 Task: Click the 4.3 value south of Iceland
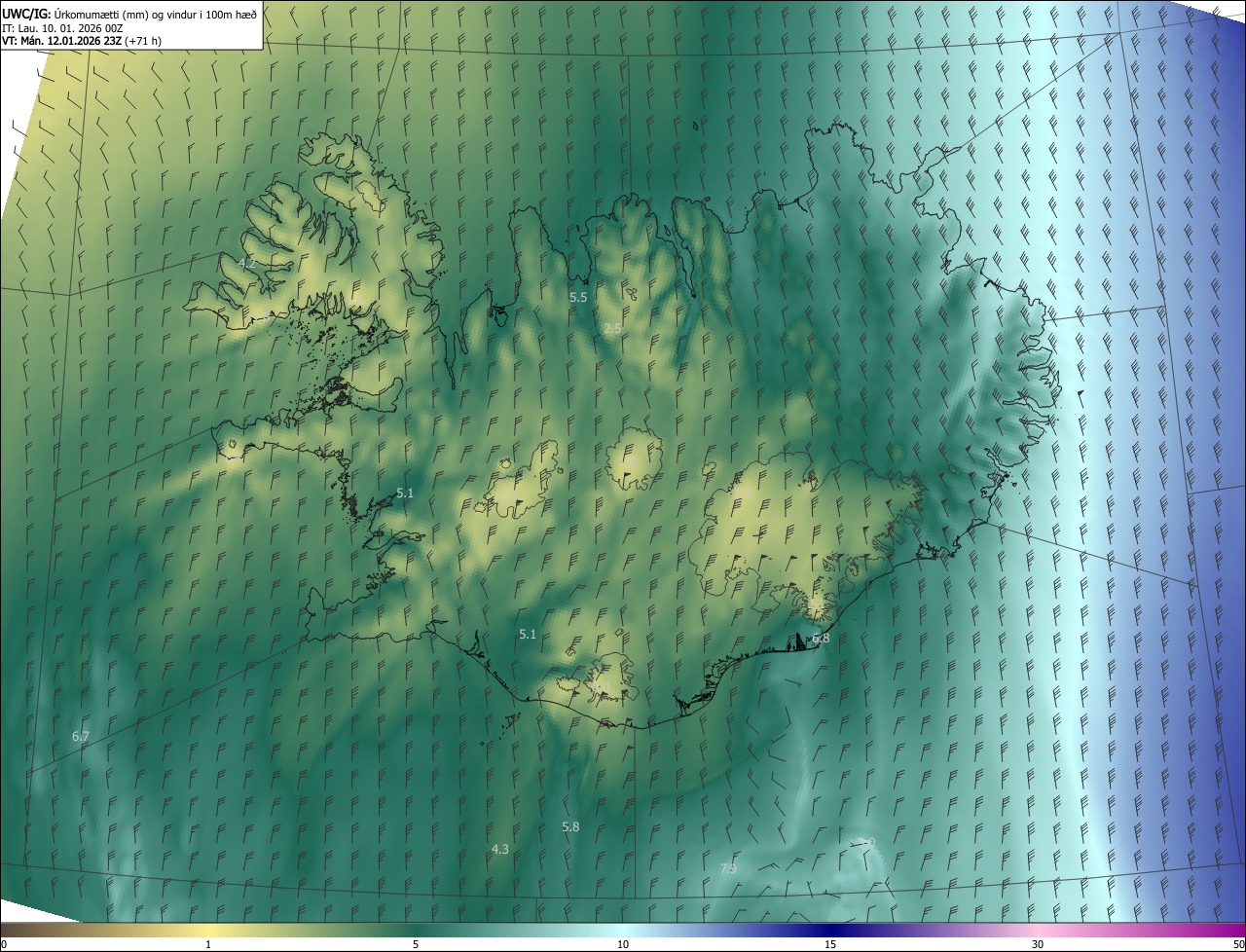pyautogui.click(x=499, y=849)
